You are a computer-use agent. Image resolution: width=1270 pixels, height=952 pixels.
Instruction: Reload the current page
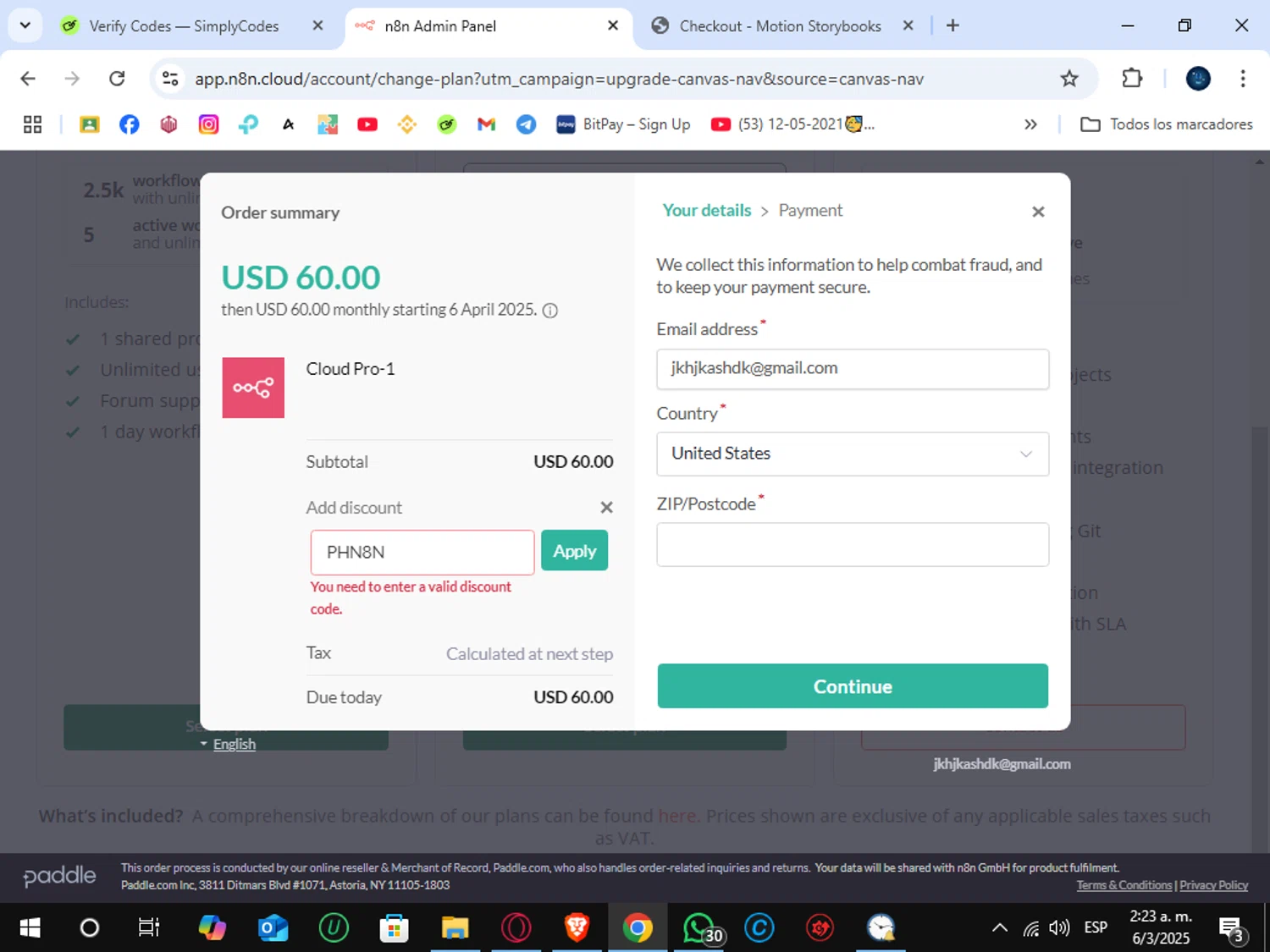click(x=117, y=79)
